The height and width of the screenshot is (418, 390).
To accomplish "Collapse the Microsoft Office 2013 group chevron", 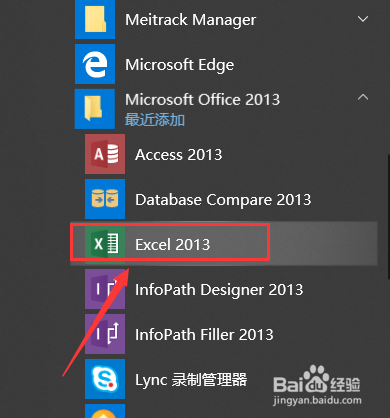I will [363, 97].
